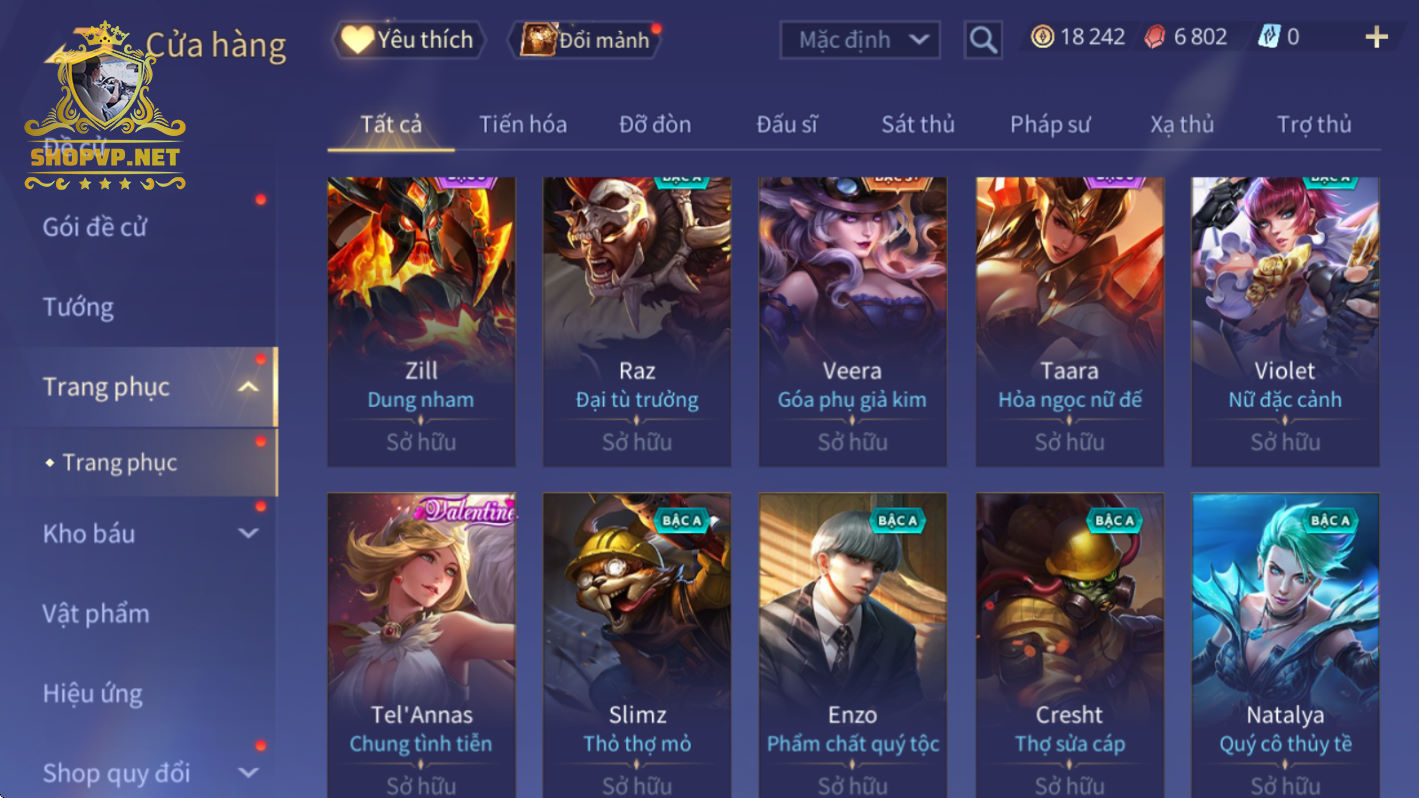1419x798 pixels.
Task: Switch to the Tiến hóa tab
Action: [x=522, y=124]
